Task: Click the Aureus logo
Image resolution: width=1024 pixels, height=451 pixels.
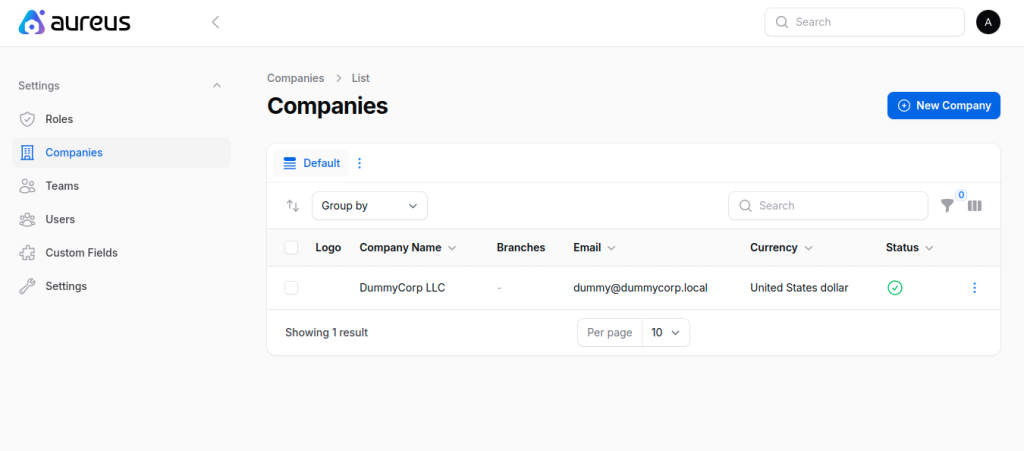Action: pyautogui.click(x=74, y=22)
